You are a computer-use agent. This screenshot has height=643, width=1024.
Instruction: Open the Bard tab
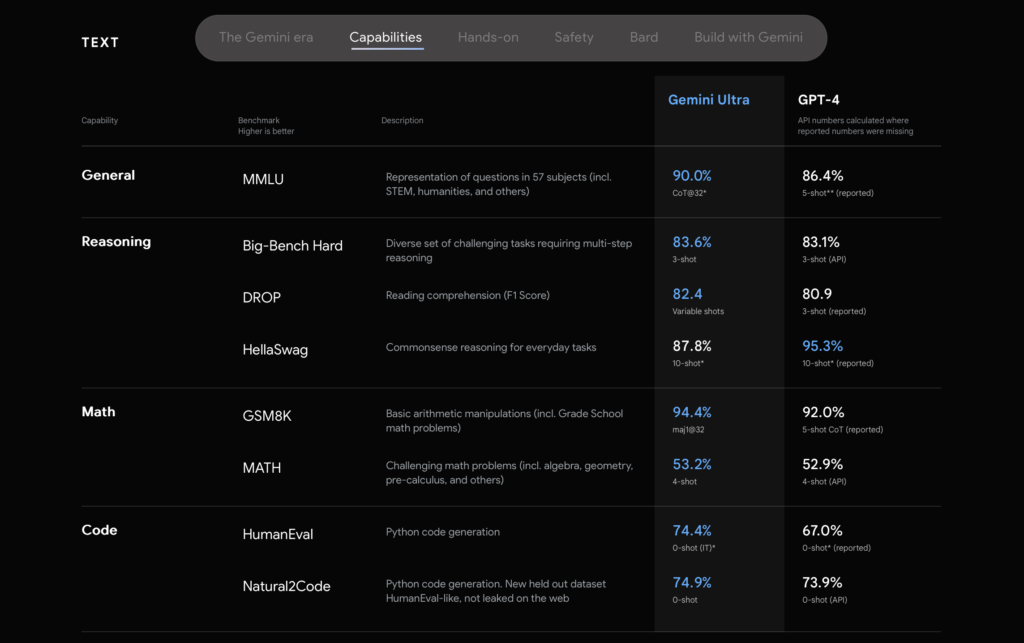[644, 37]
